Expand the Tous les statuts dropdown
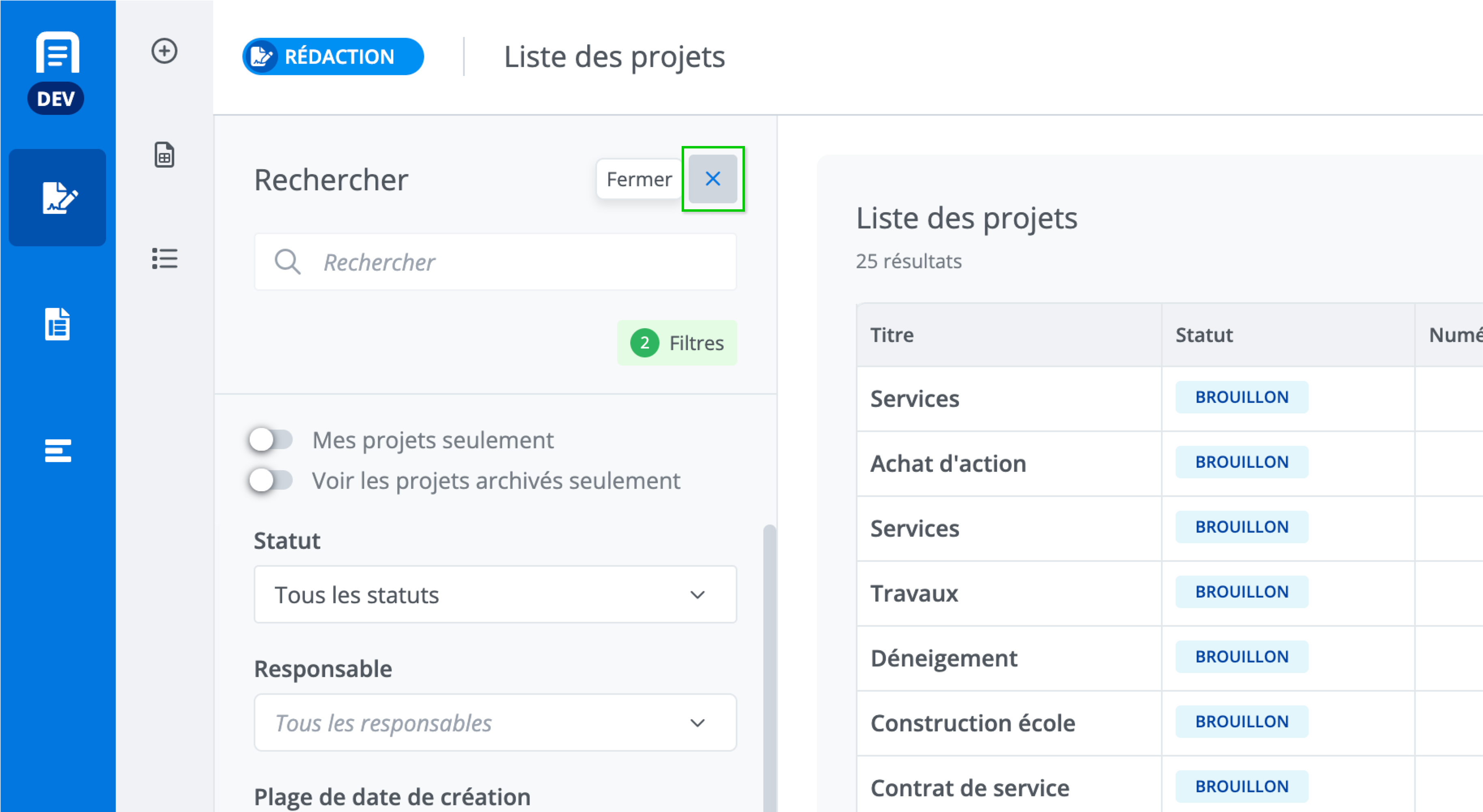The image size is (1483, 812). [x=495, y=595]
